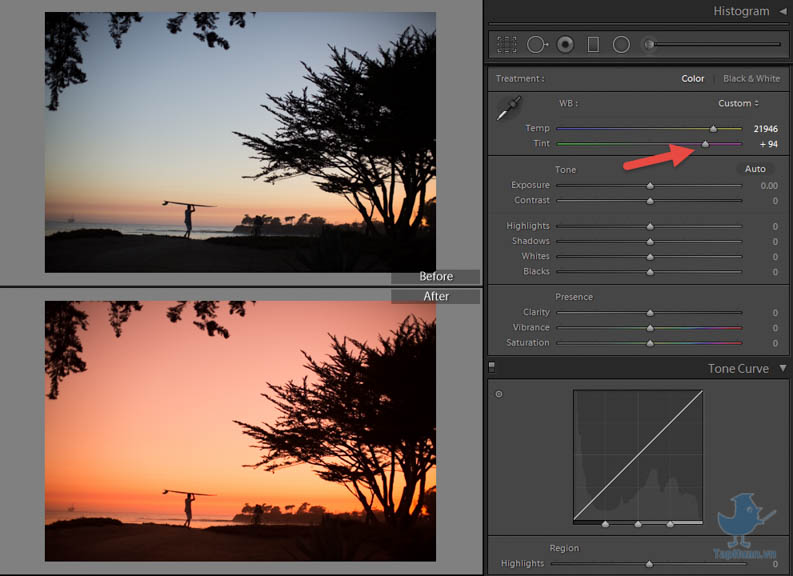Click the Temp value field 21946

click(765, 129)
